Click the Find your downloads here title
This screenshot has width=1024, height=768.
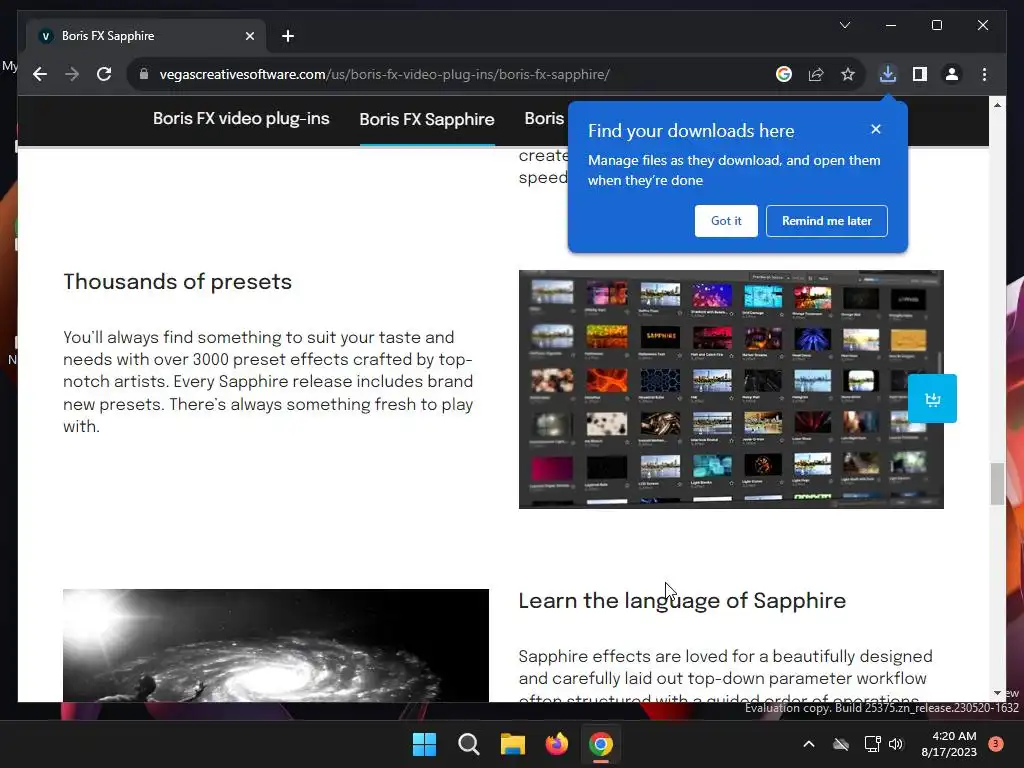click(691, 131)
